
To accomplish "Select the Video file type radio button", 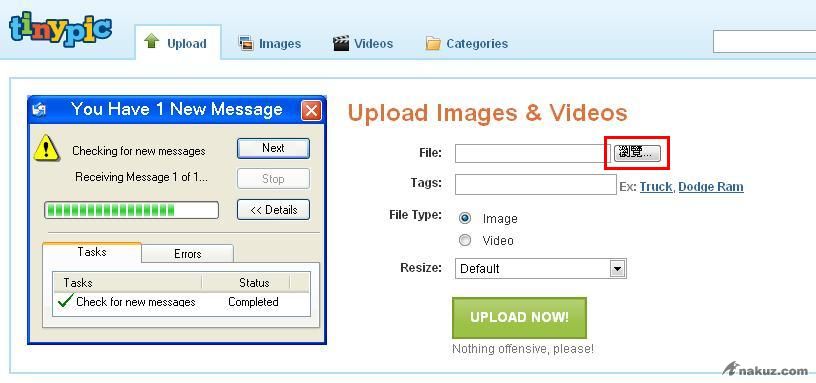I will point(465,240).
